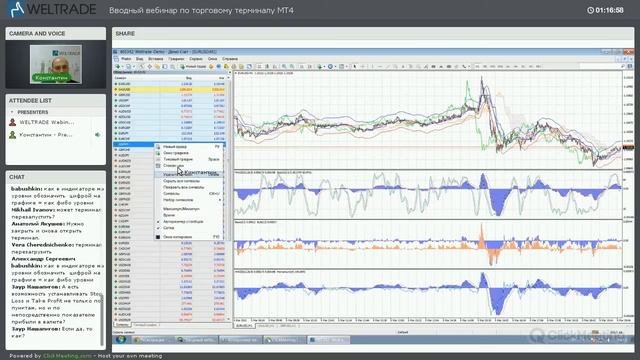The width and height of the screenshot is (640, 360).
Task: Click Indicators list toolbar icon
Action: coord(320,66)
